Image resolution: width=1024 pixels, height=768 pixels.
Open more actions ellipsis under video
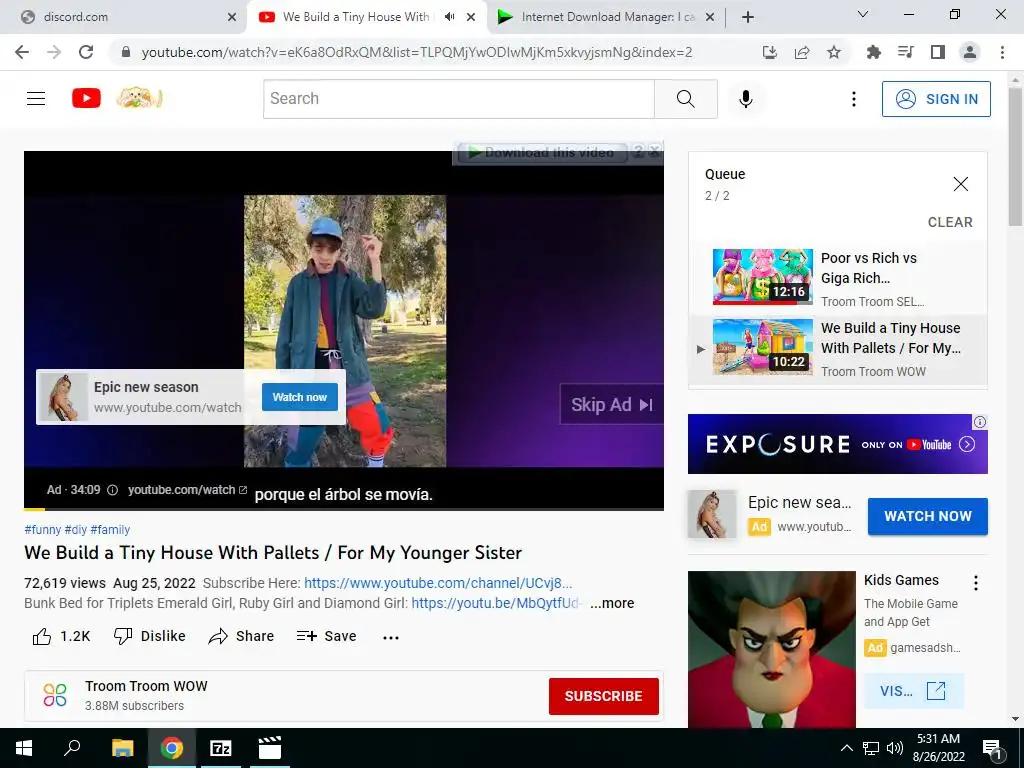click(391, 637)
